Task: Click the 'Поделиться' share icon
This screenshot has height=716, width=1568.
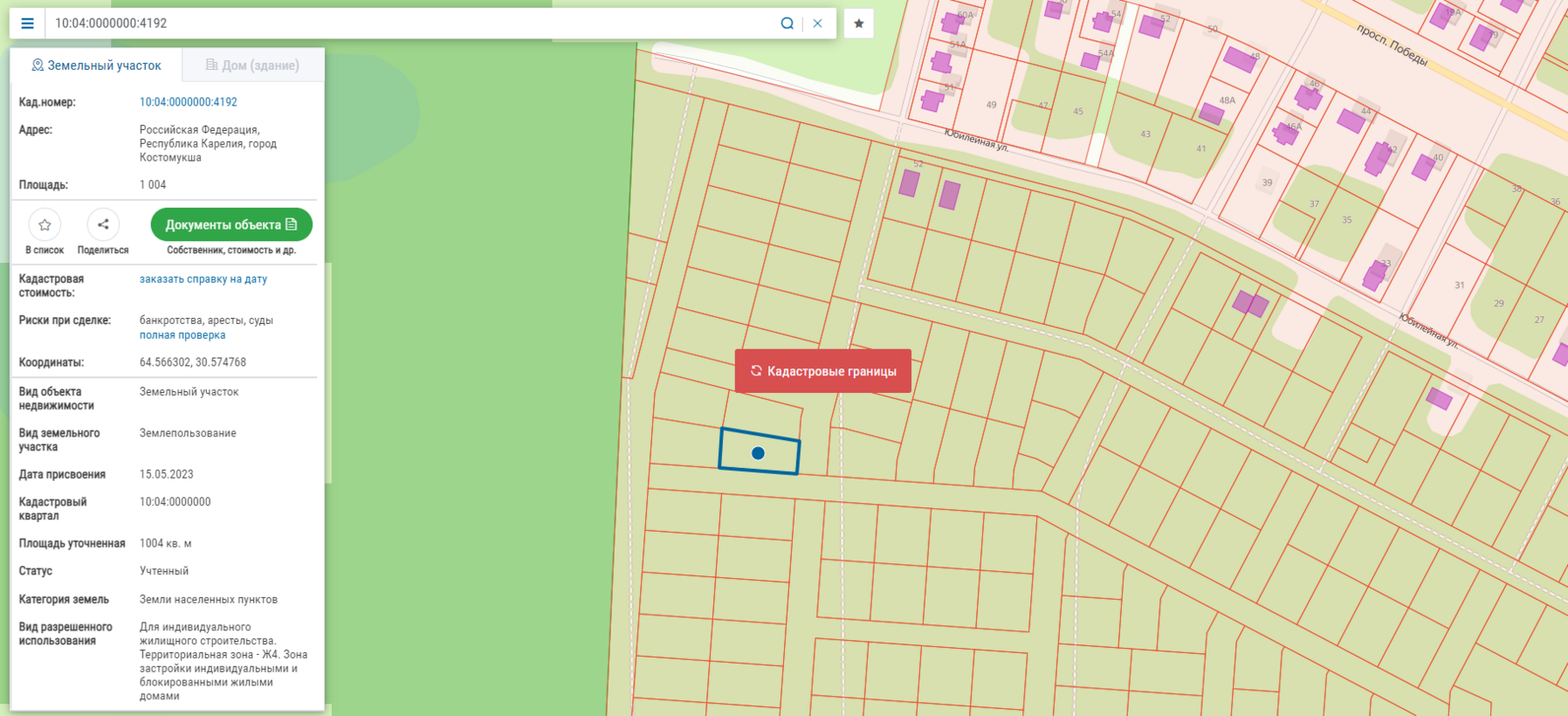Action: [x=103, y=225]
